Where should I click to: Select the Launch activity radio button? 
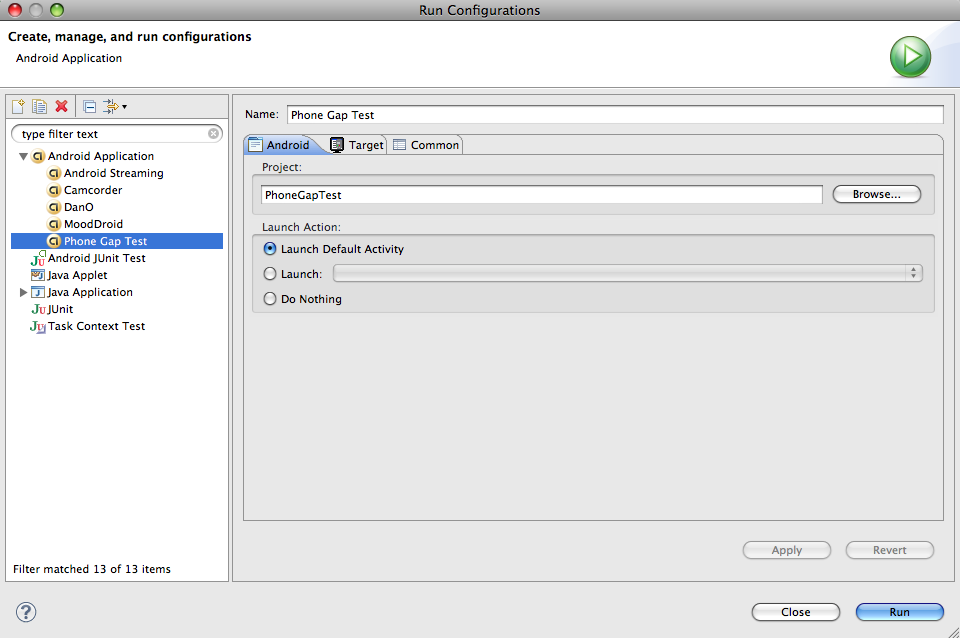click(x=269, y=274)
